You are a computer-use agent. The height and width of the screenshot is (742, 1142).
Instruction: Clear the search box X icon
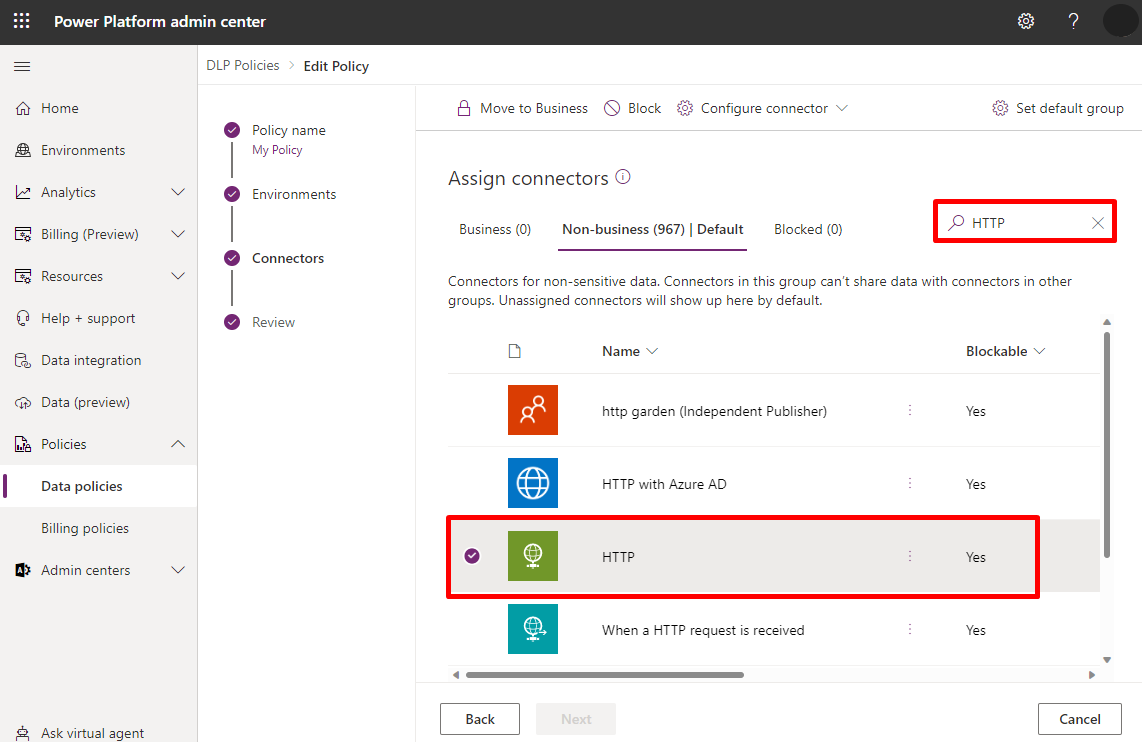tap(1098, 223)
